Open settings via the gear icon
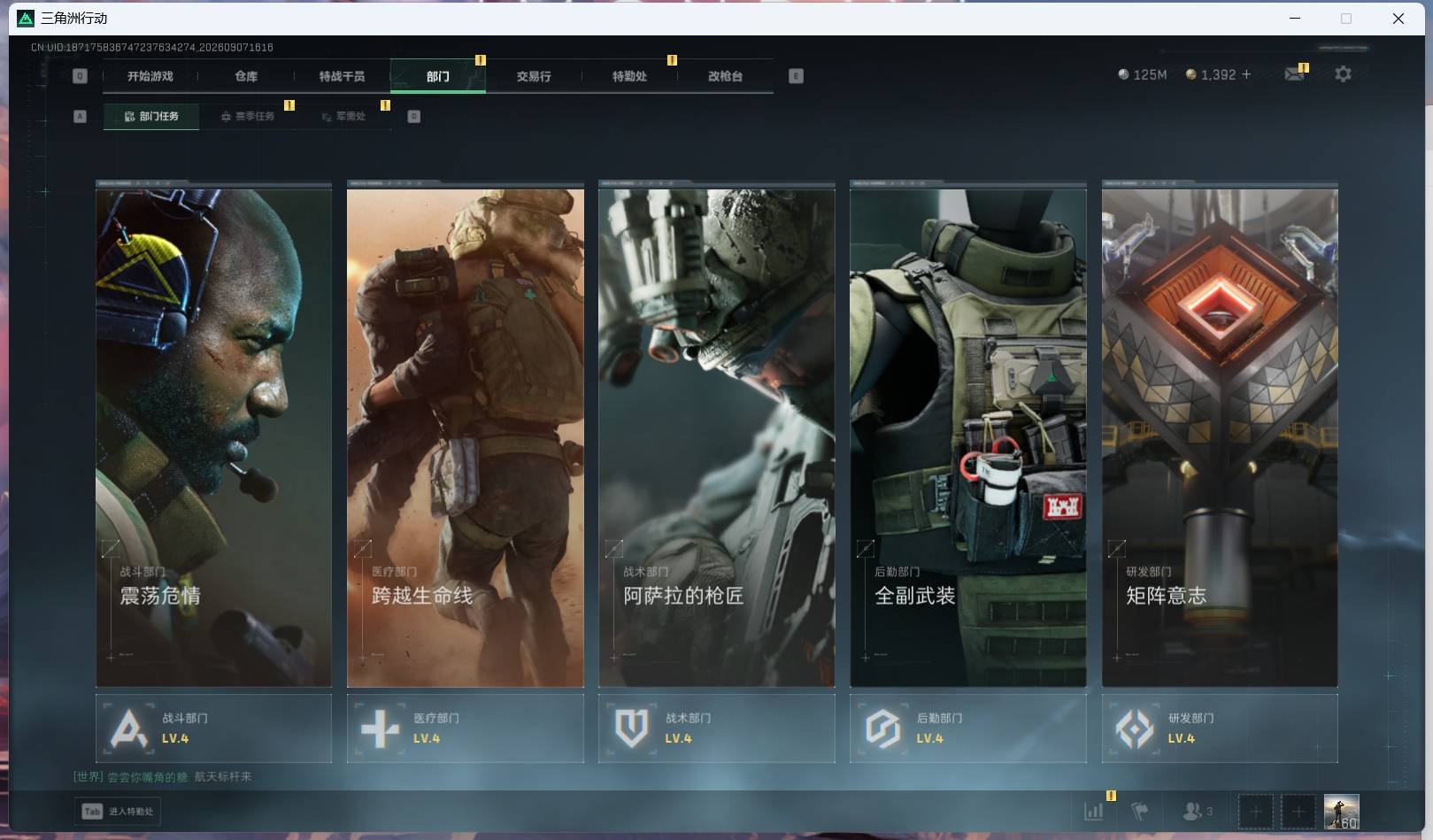This screenshot has height=840, width=1433. tap(1343, 74)
